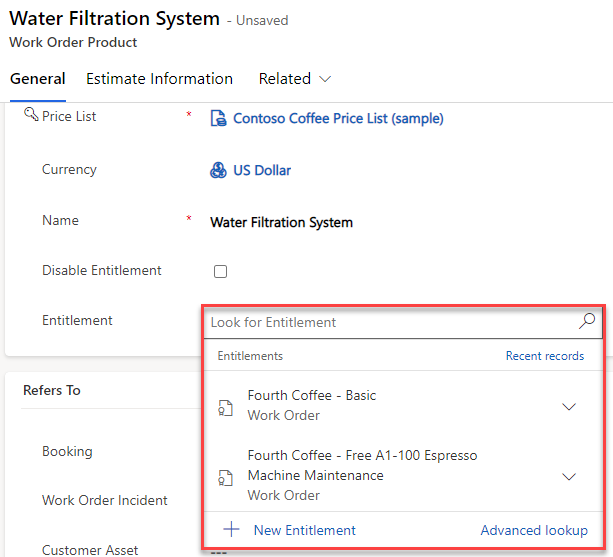Click the Fourth Coffee - Basic entitlement icon
Screen dimensions: 613x557
225,408
